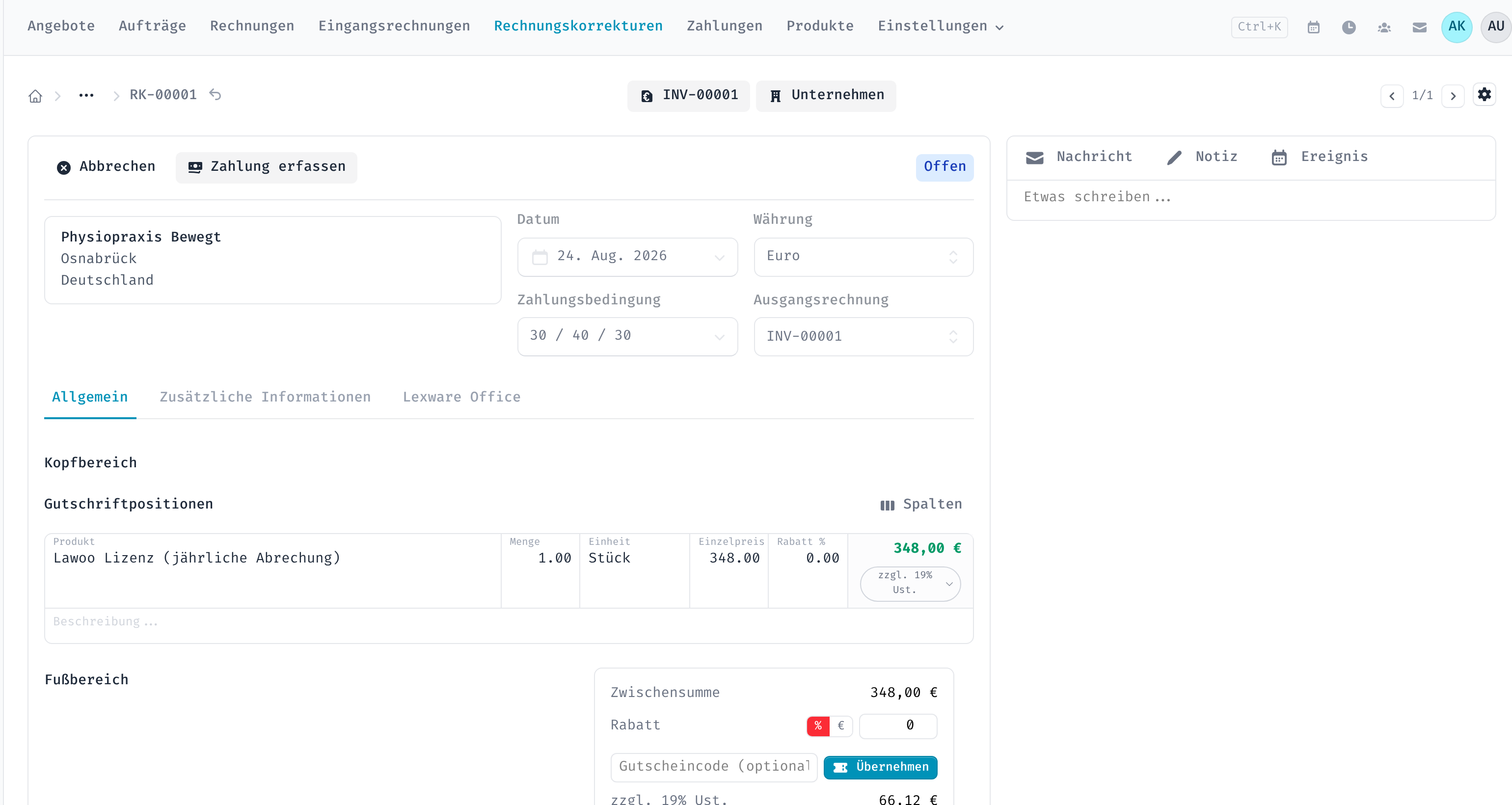Open the mail envelope icon in top bar

[x=1419, y=27]
